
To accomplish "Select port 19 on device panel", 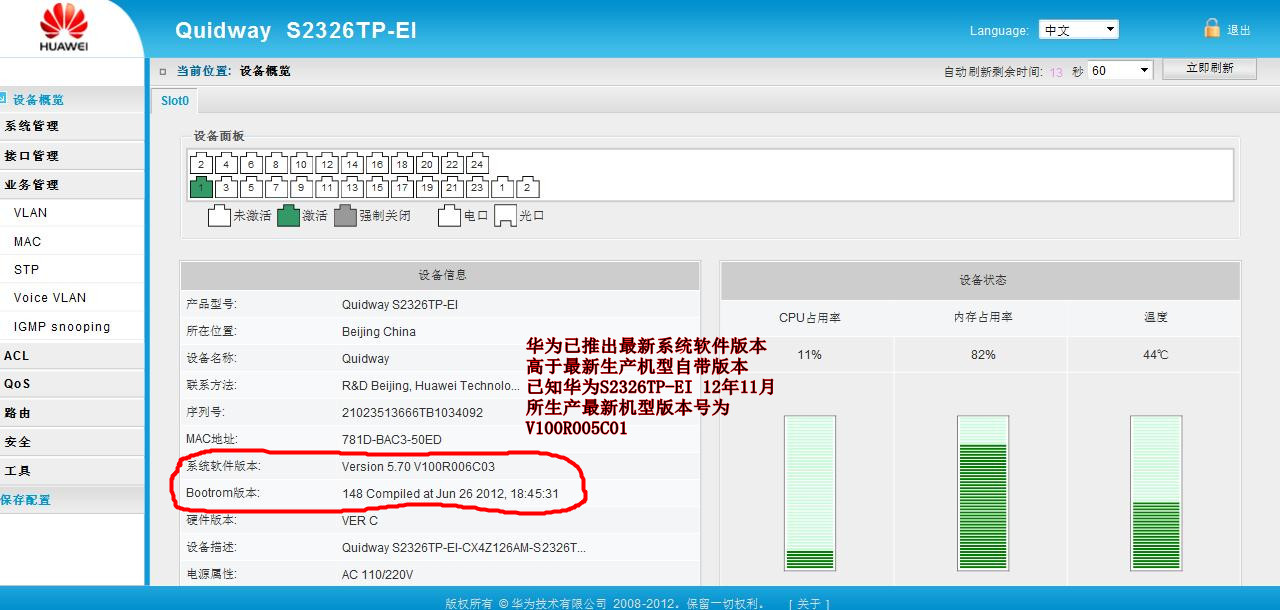I will point(427,187).
